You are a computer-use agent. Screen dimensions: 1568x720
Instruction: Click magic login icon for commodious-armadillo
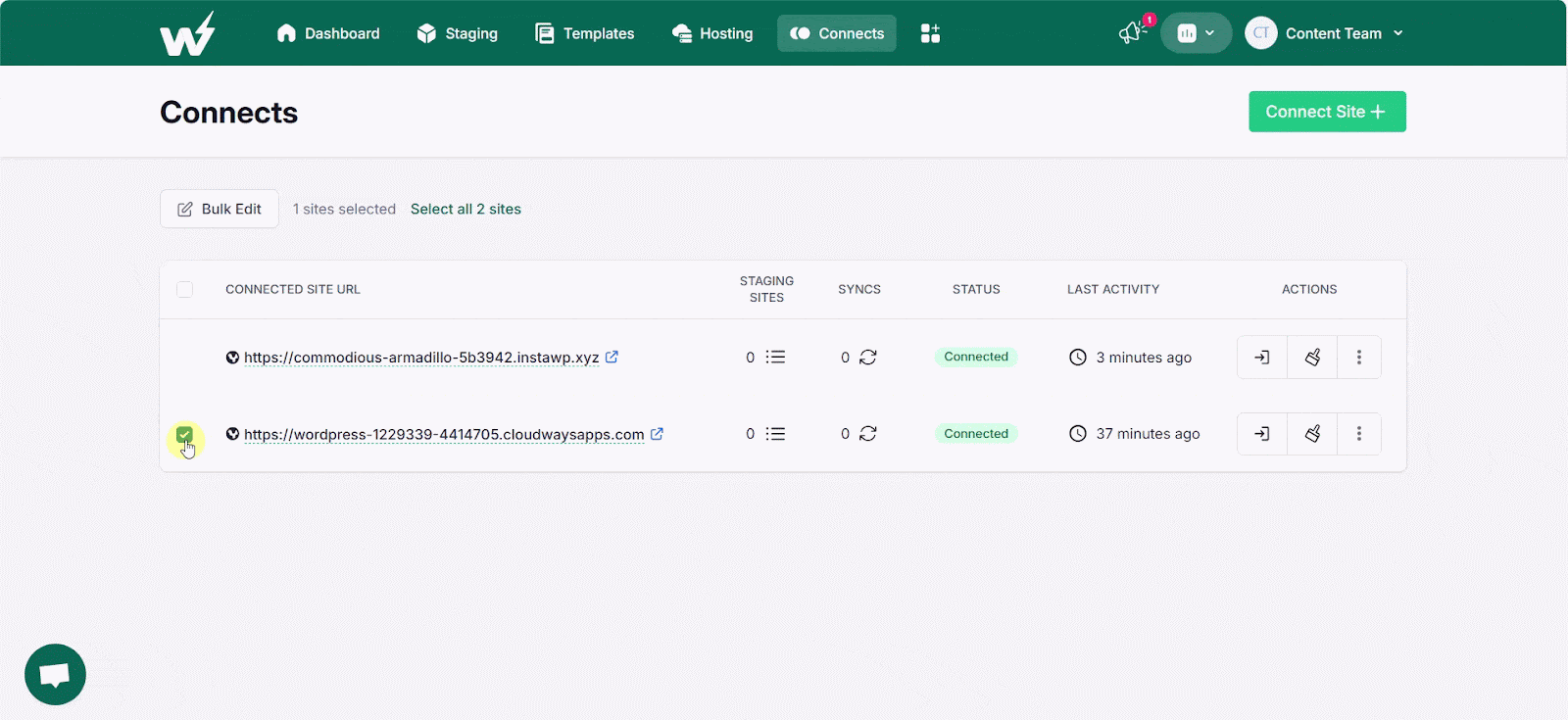[x=1262, y=358]
